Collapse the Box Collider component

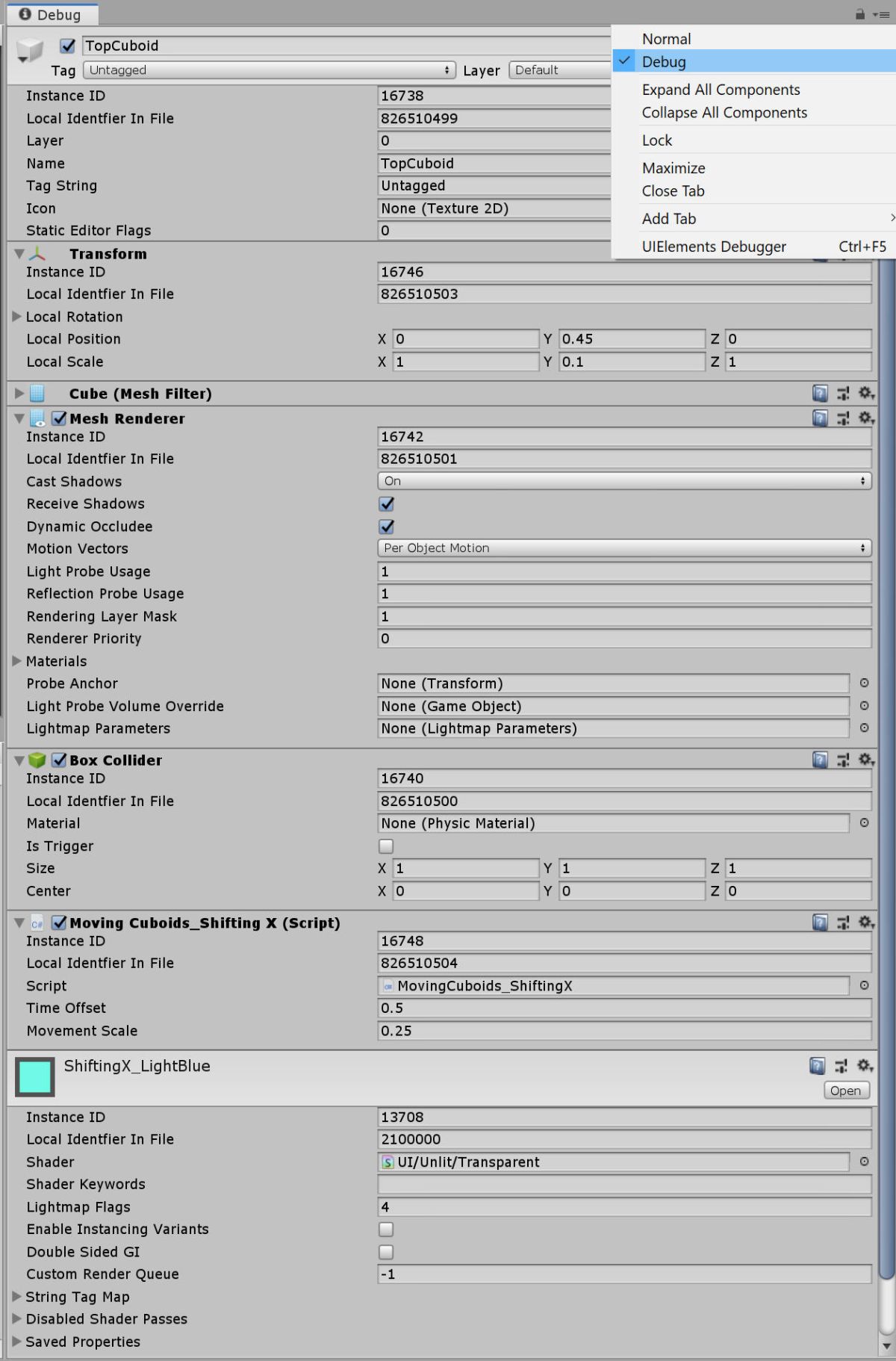[19, 760]
